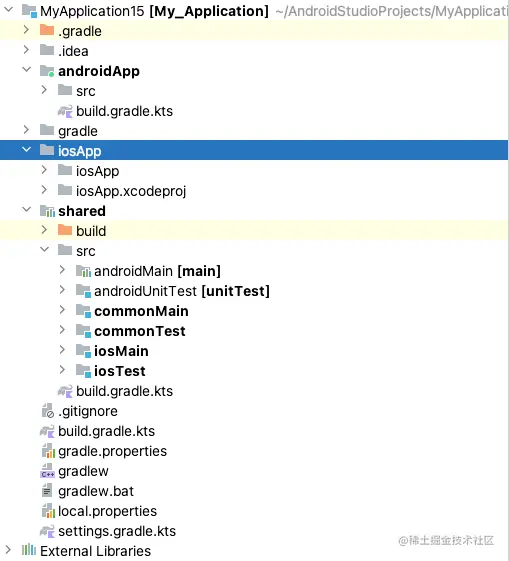Screen dimensions: 509x561
Task: Click the androidApp module folder icon
Action: pos(47,70)
